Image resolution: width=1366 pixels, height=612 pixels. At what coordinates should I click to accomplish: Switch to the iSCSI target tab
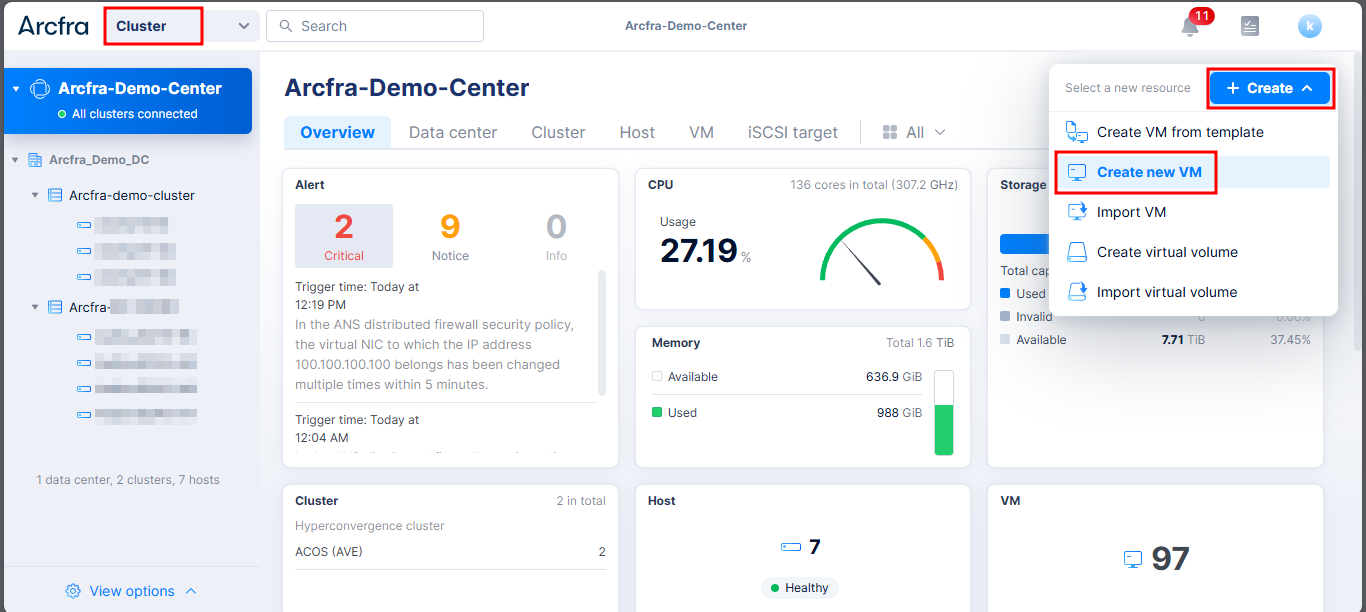click(x=793, y=132)
